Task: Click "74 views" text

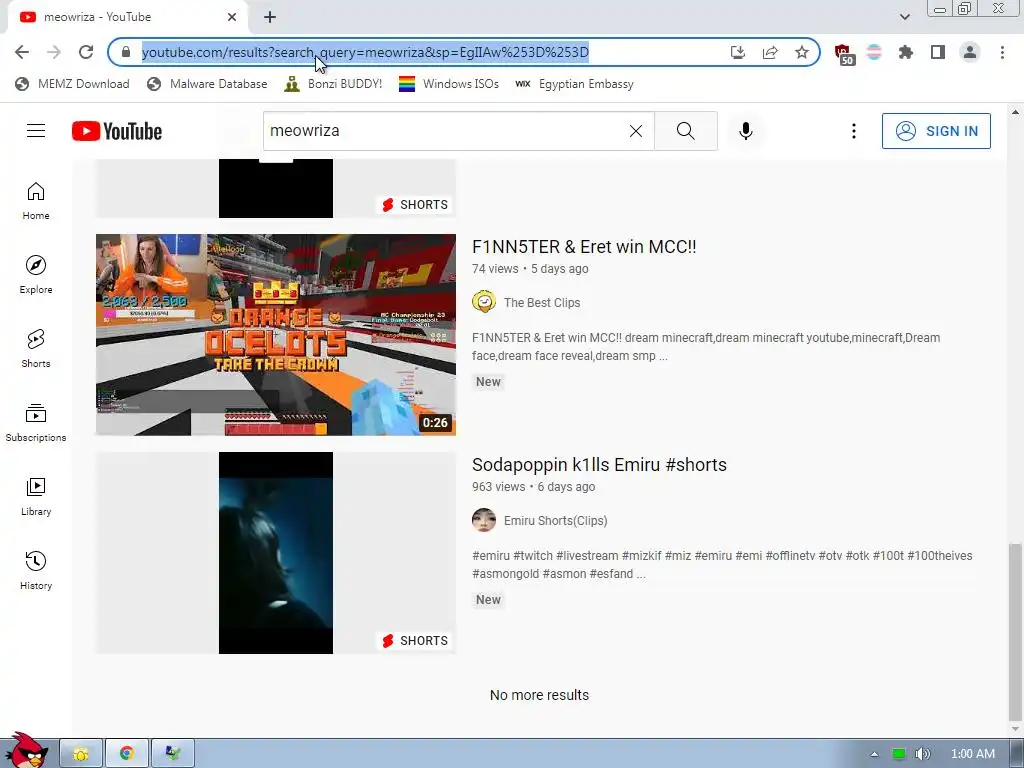Action: 495,268
